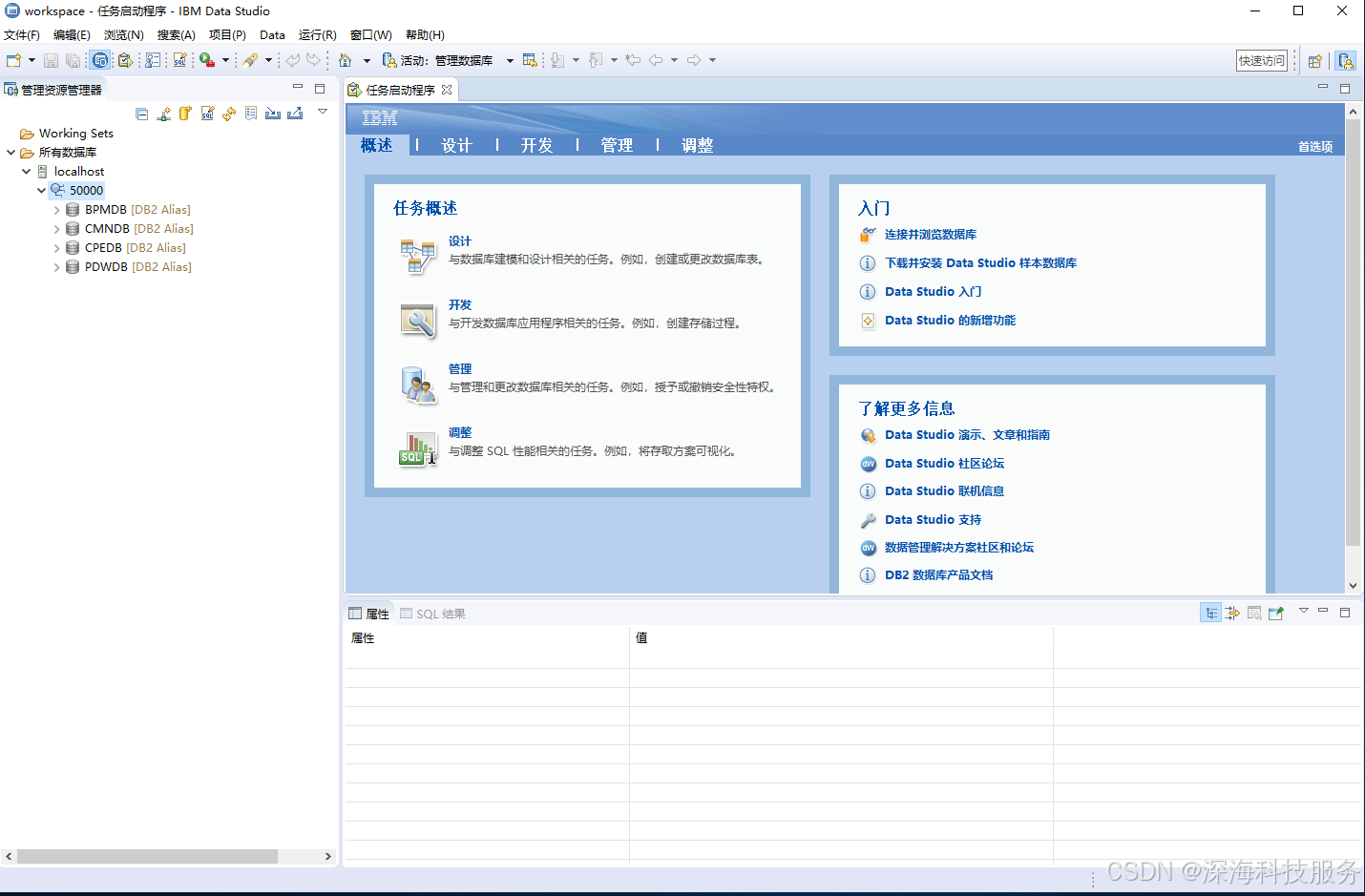Open the Data Studio 社区论坛 link
Screen dimensions: 1365x896
tap(944, 464)
